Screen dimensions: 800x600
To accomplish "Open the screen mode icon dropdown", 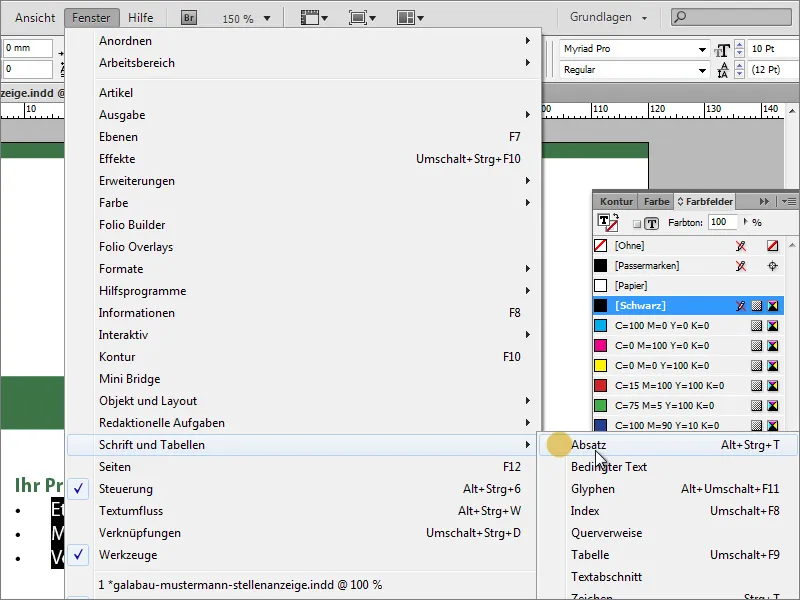I will tap(362, 18).
